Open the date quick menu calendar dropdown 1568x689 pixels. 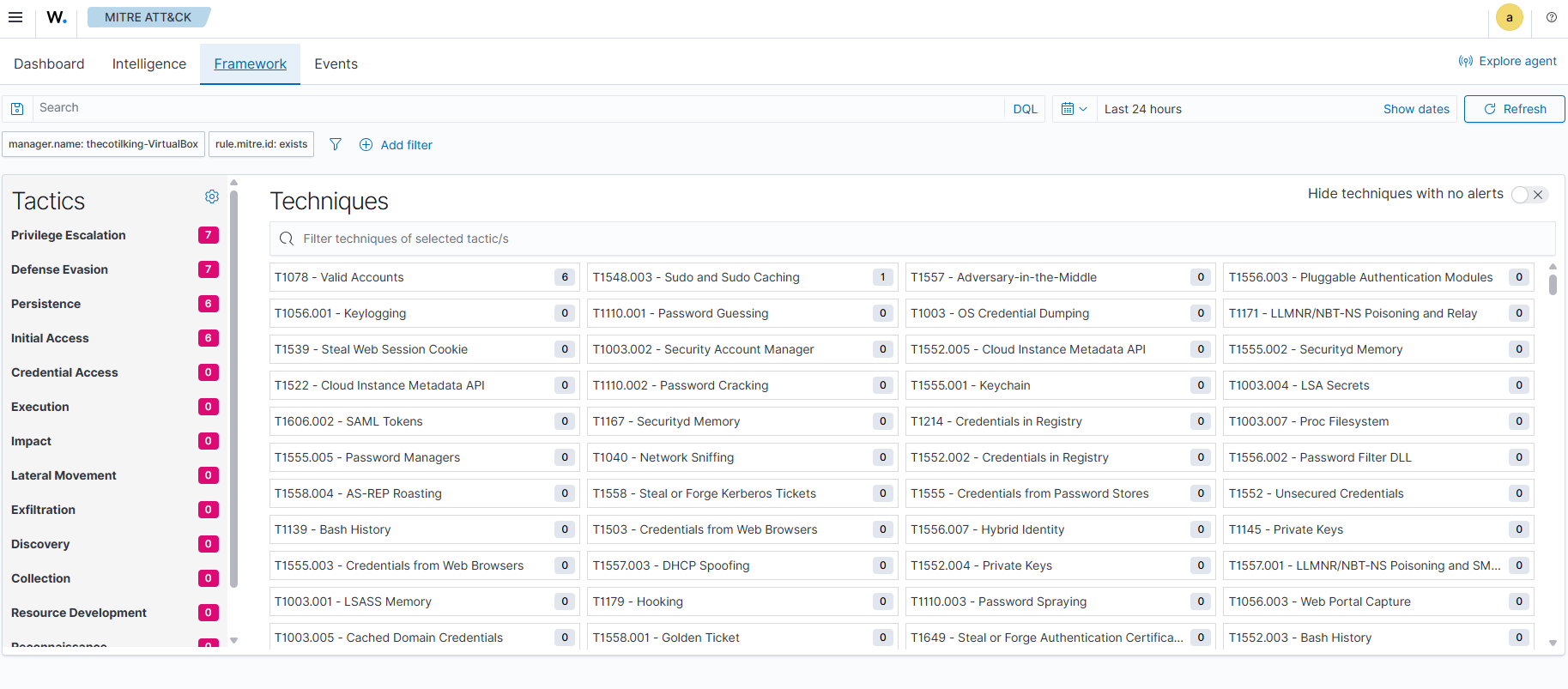coord(1074,109)
